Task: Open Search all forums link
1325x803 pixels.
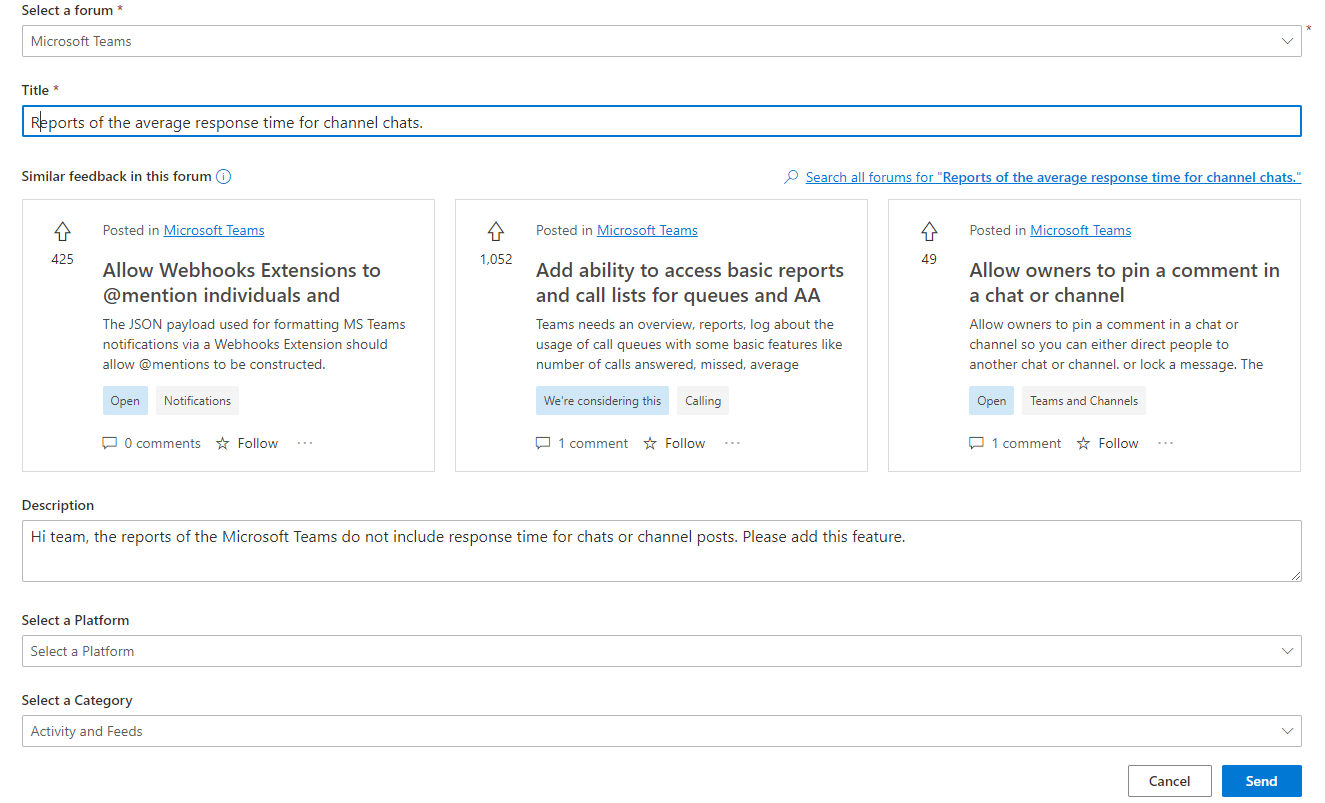Action: [x=1053, y=177]
